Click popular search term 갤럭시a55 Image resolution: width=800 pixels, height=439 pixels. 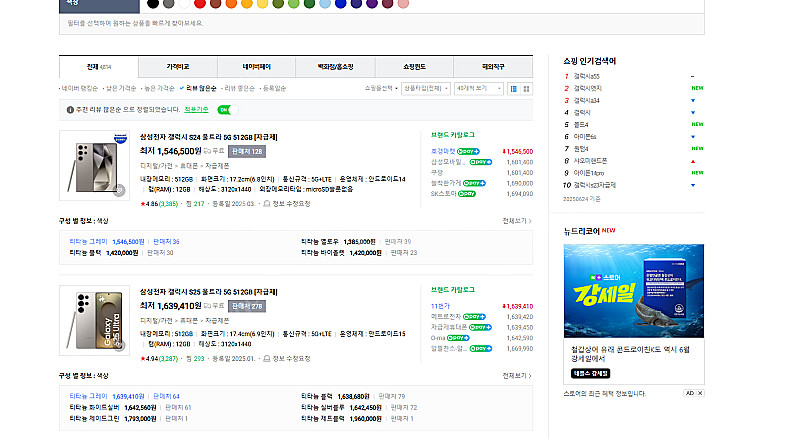[x=586, y=76]
